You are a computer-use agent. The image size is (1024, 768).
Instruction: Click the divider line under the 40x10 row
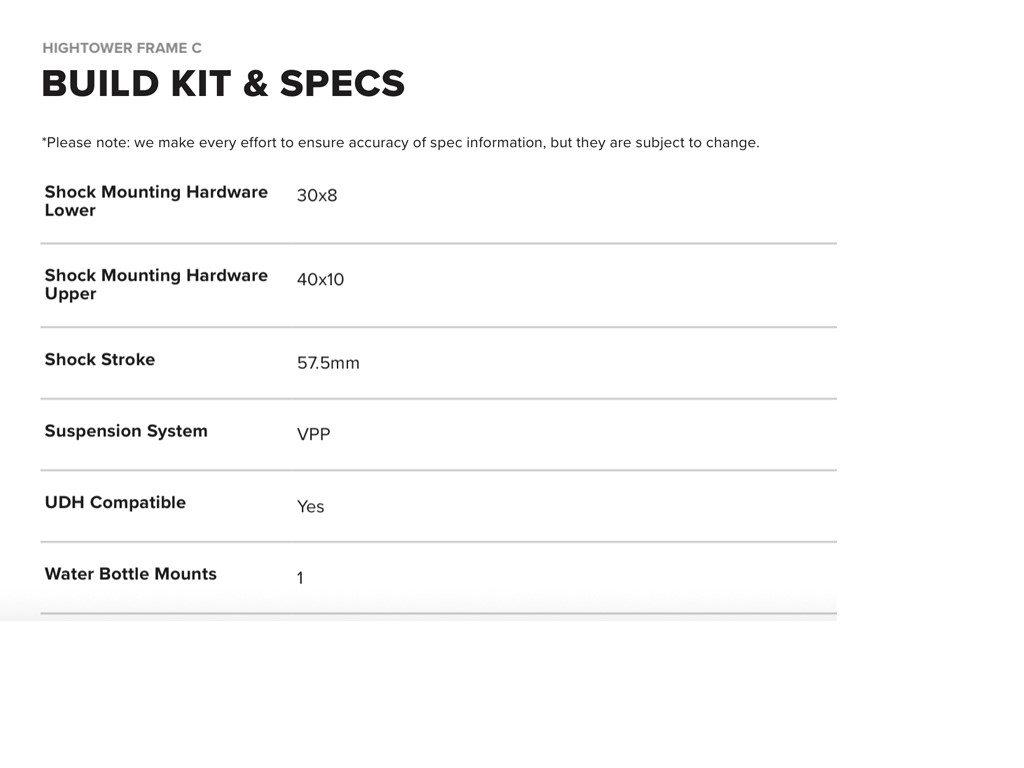(x=438, y=327)
